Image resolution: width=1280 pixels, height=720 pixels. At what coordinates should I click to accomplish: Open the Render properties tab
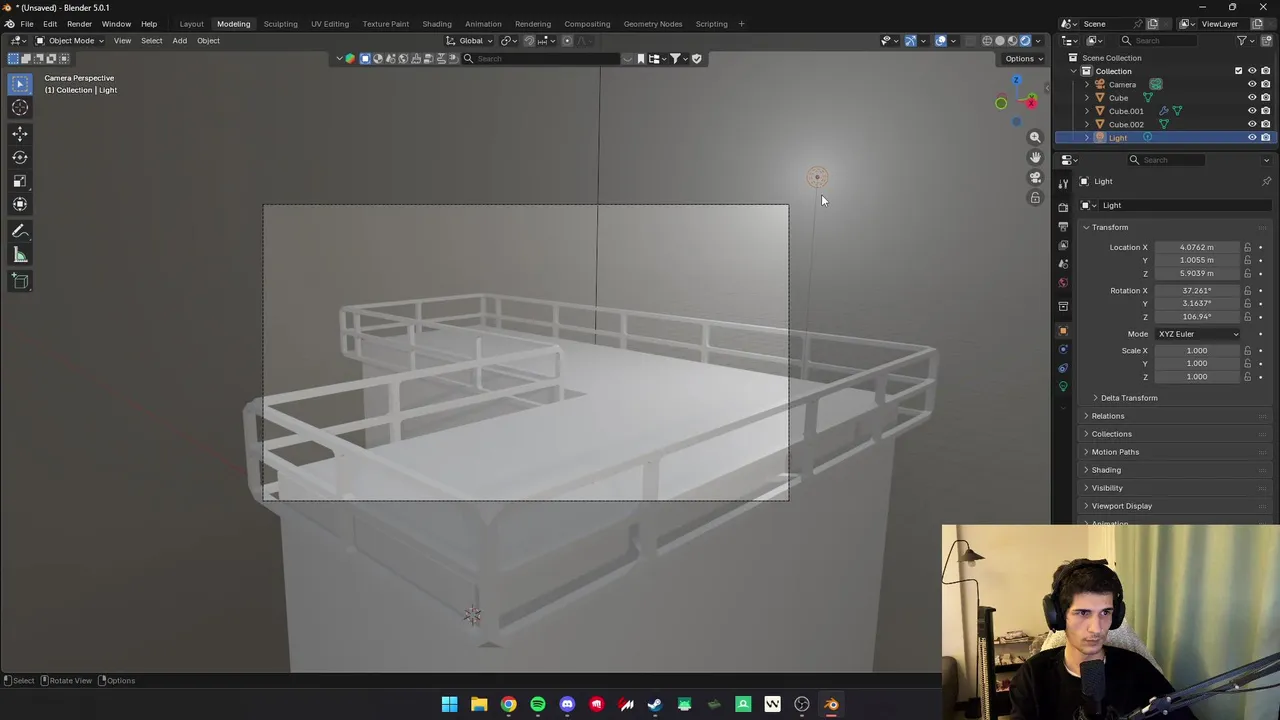tap(1063, 207)
